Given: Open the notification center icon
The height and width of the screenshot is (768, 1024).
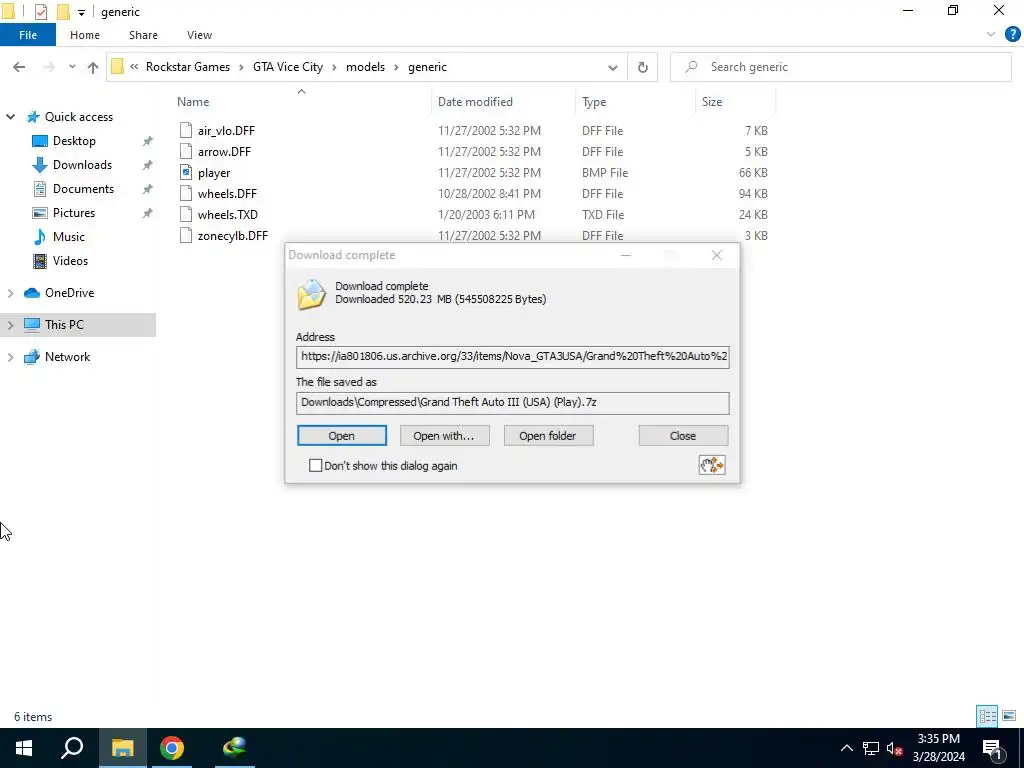Looking at the screenshot, I should (x=991, y=748).
